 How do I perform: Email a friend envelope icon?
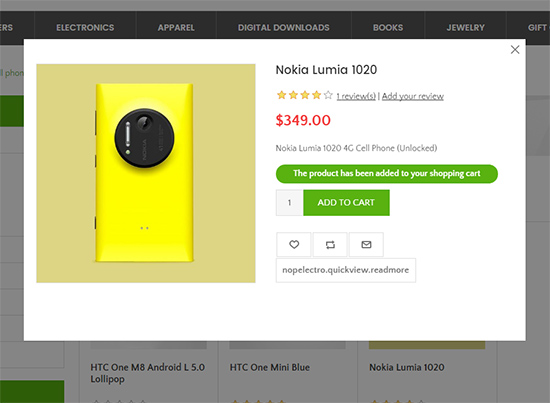coord(366,244)
